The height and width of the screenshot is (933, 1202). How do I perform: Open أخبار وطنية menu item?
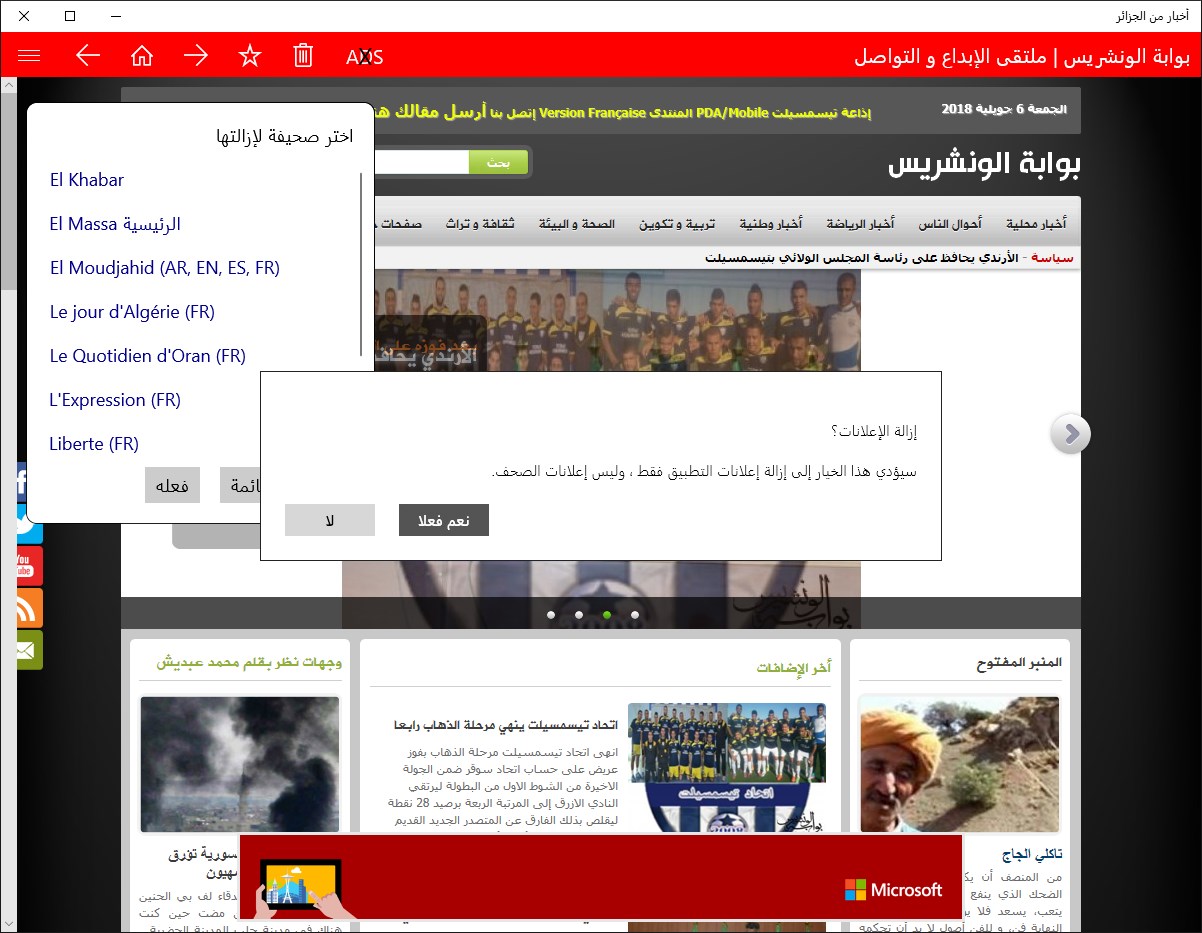click(x=771, y=224)
